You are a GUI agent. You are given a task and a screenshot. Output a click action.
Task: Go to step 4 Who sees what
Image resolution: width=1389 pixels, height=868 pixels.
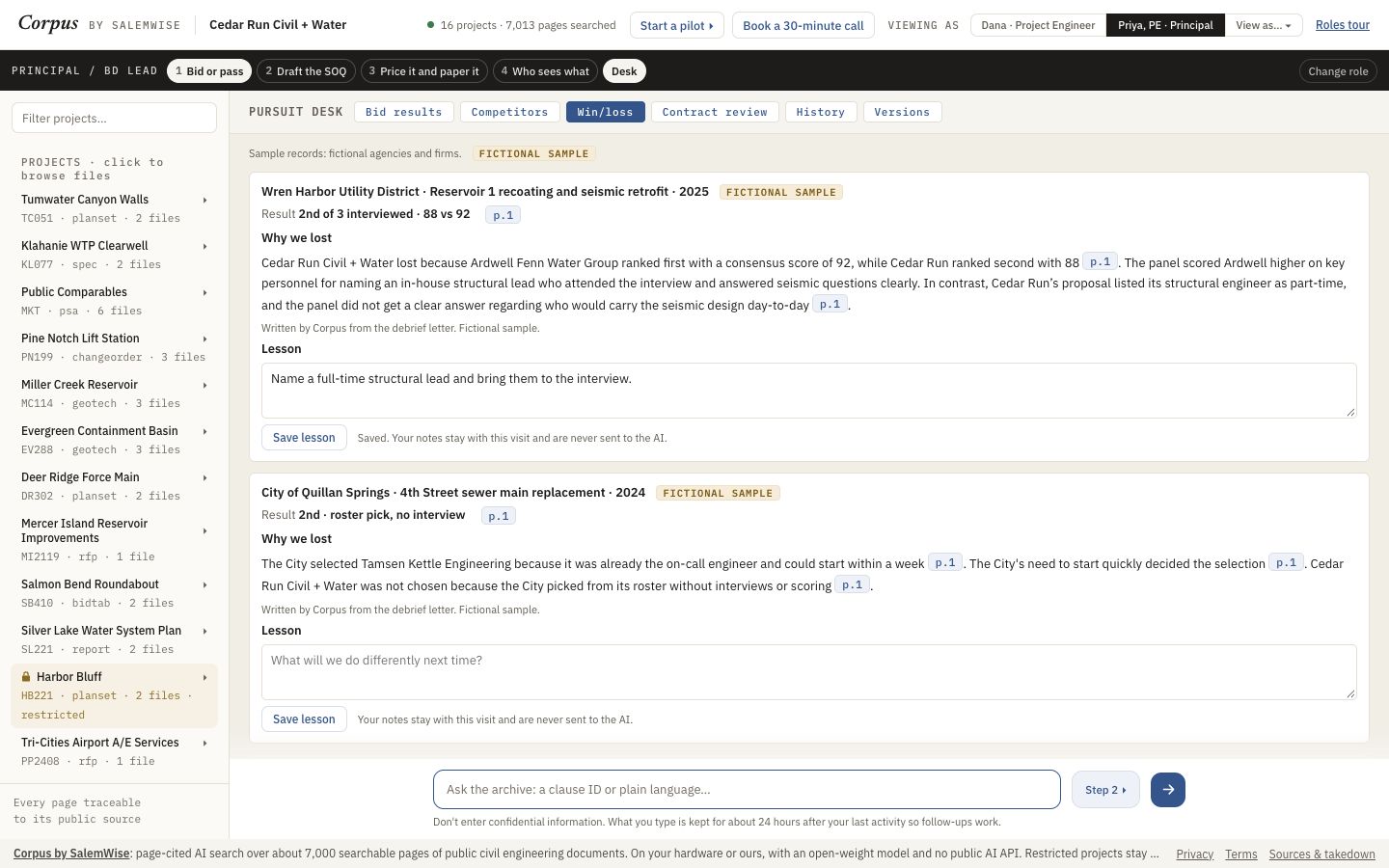(x=545, y=71)
